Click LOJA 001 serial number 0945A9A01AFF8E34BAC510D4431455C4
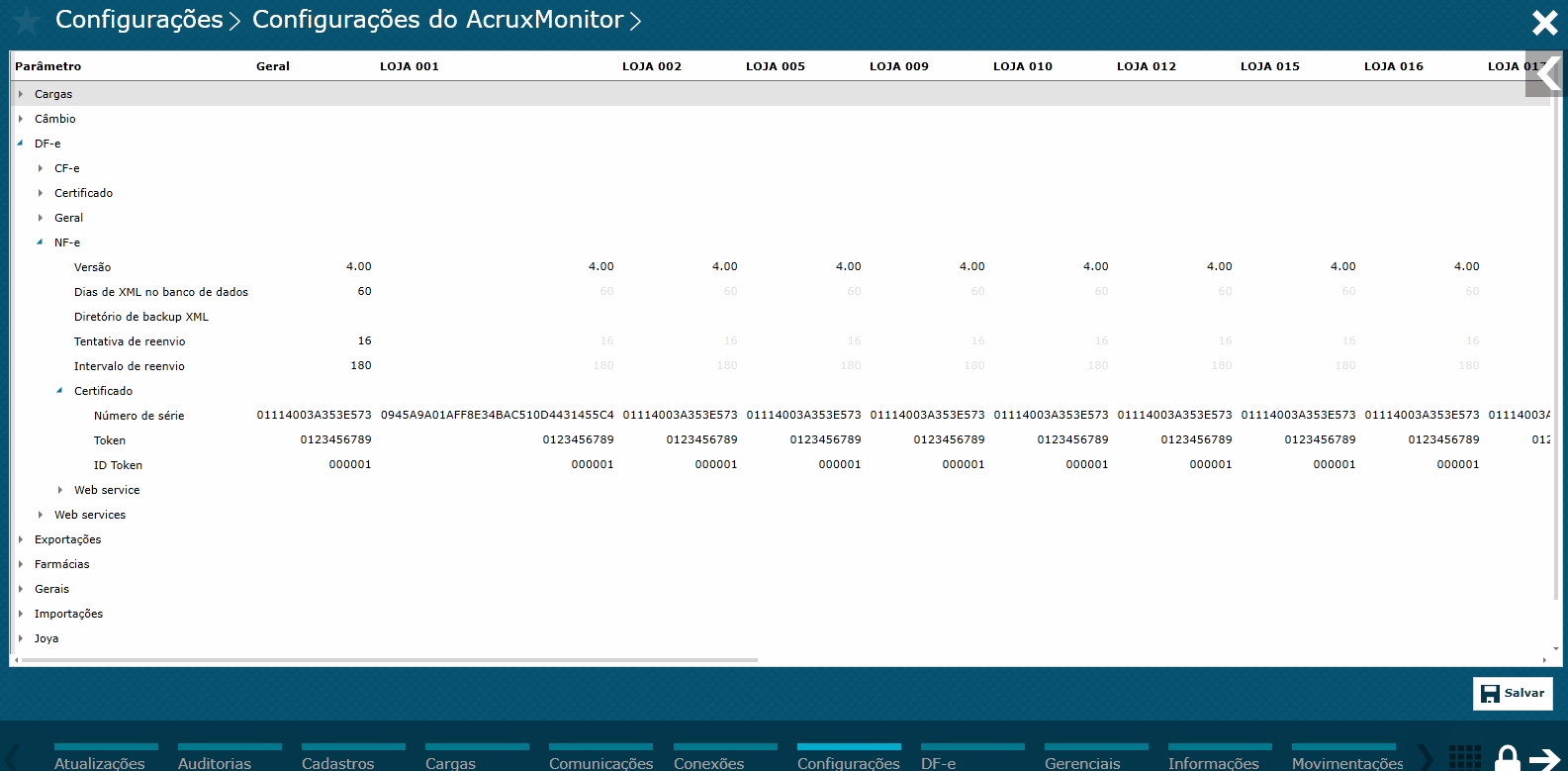Viewport: 1568px width, 771px height. pos(498,415)
